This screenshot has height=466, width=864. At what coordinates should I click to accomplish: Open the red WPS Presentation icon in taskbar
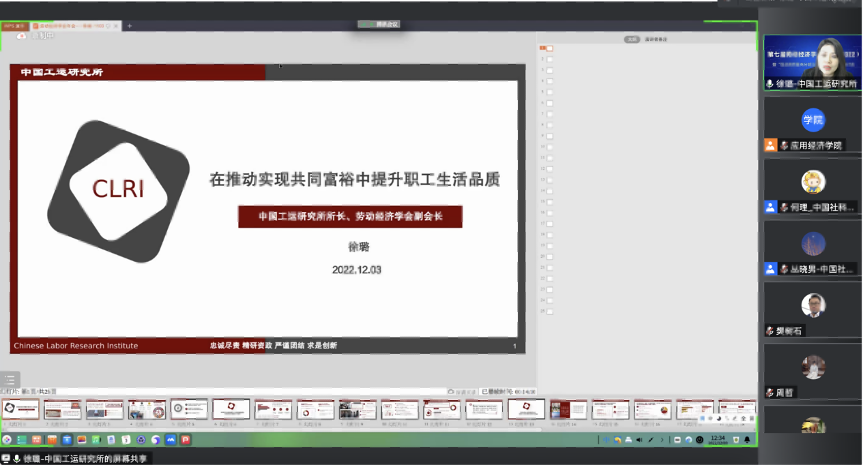[x=186, y=440]
